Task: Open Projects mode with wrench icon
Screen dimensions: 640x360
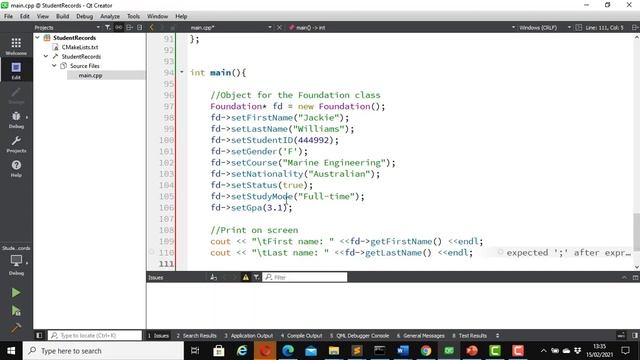Action: 16,144
